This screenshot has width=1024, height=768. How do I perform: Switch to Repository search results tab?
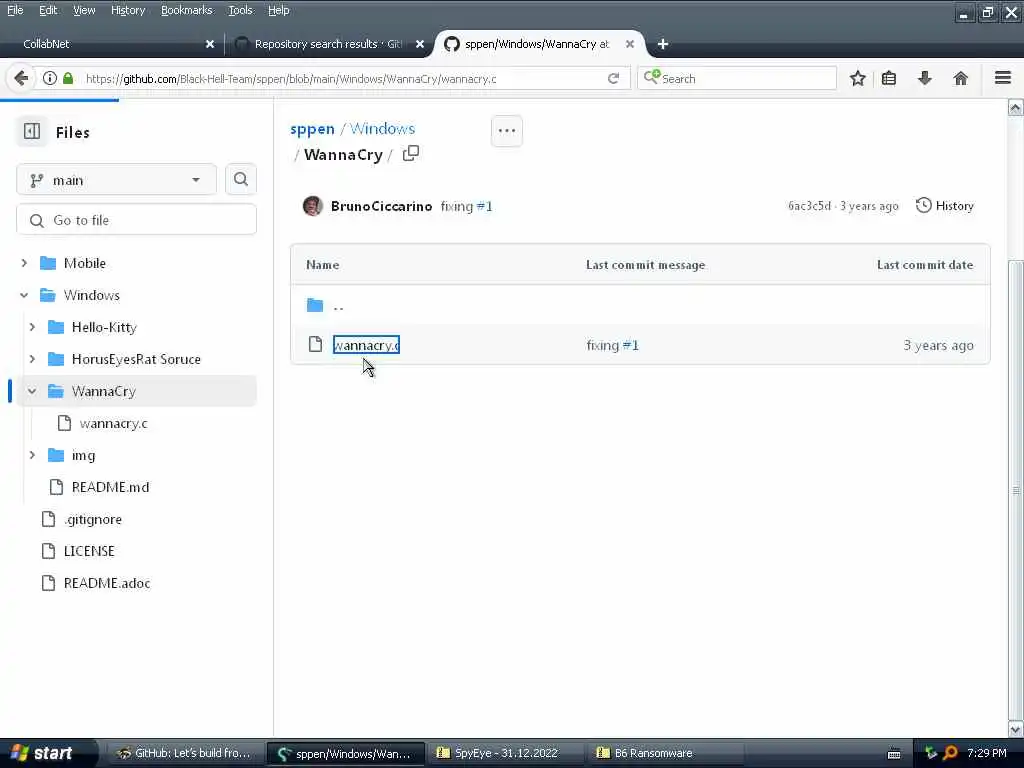[328, 44]
